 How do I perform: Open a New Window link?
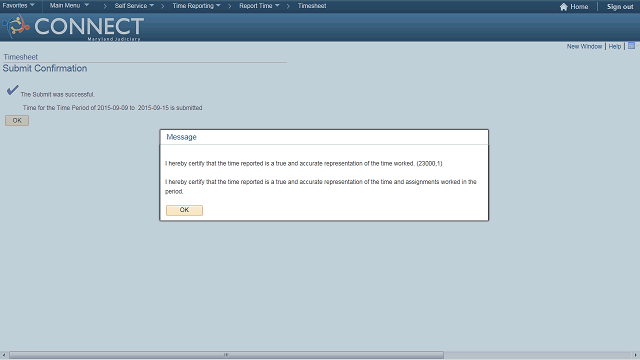(584, 47)
